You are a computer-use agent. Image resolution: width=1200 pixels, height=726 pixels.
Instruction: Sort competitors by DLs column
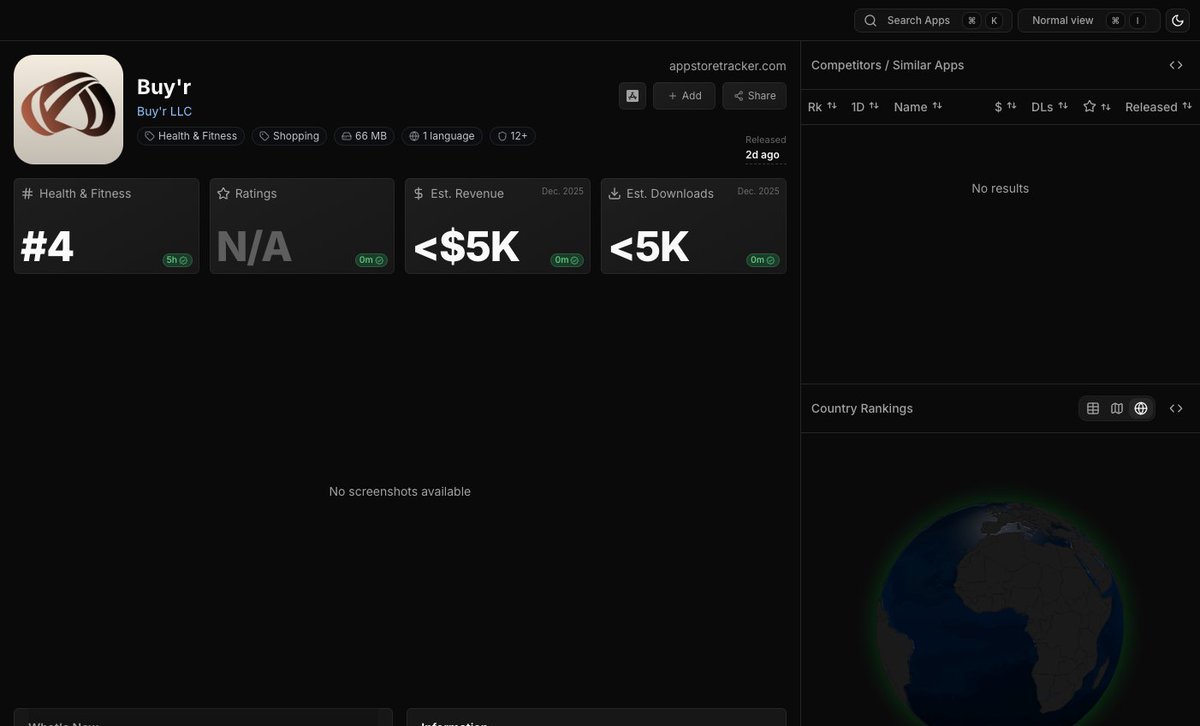(1050, 107)
